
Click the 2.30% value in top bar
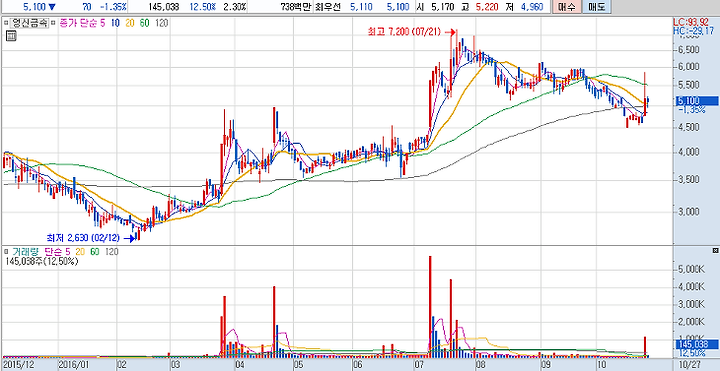[x=236, y=7]
